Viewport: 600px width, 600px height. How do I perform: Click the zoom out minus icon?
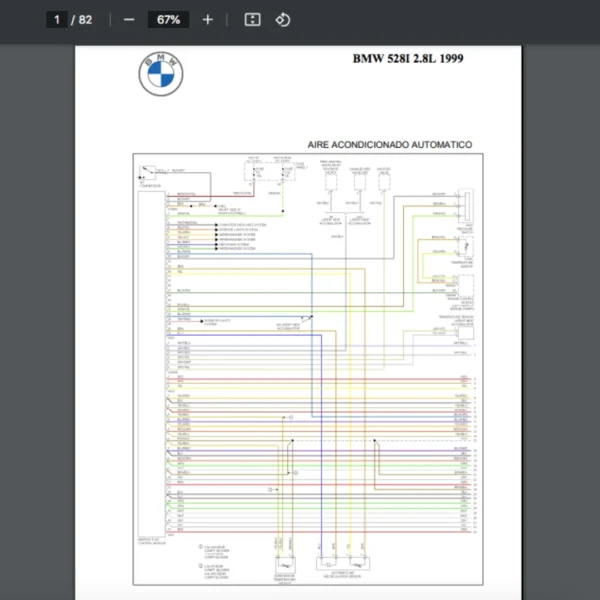click(129, 20)
